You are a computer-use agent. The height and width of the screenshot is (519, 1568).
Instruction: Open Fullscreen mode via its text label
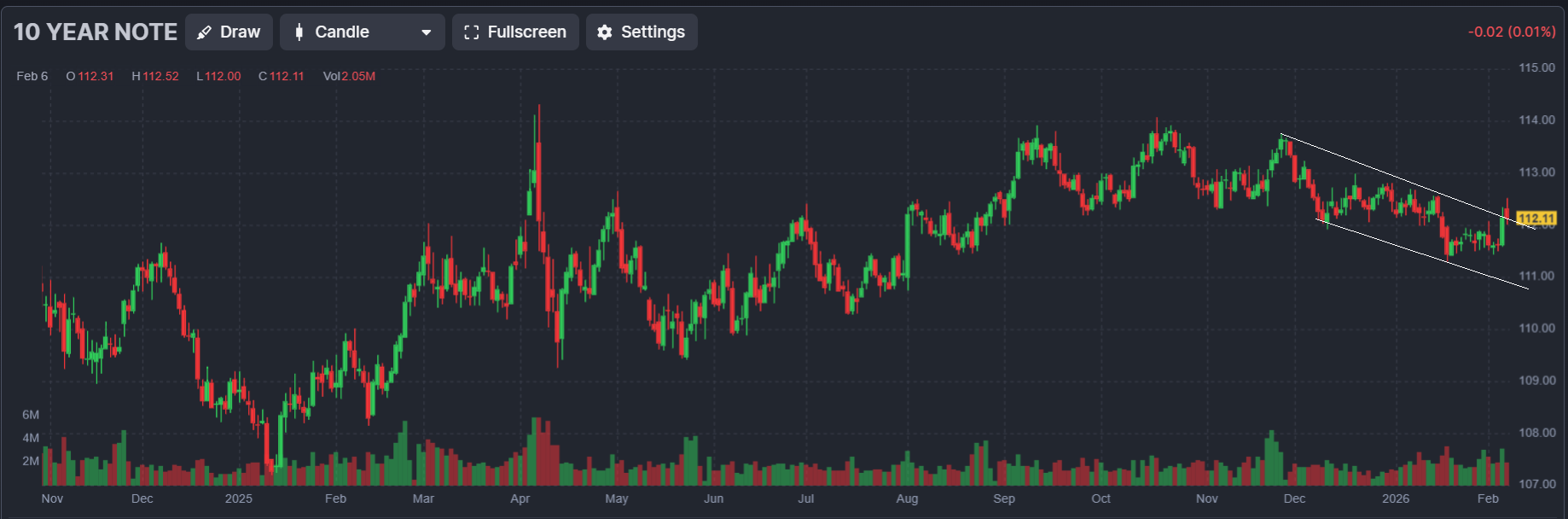(526, 32)
